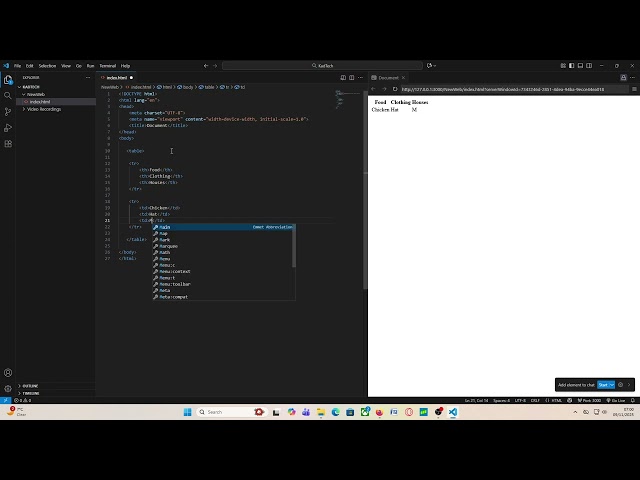Open the dropdown arrow next to Start
This screenshot has height=480, width=640.
(x=612, y=384)
